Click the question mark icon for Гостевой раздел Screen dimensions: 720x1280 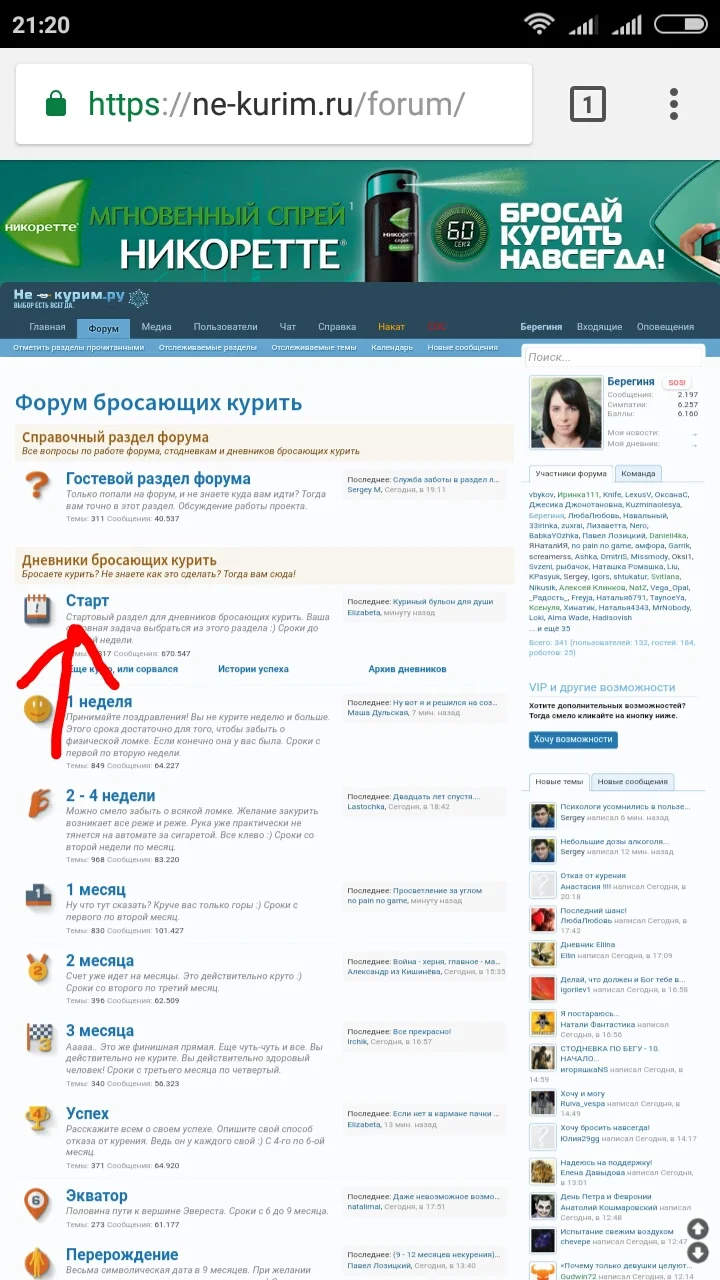[x=37, y=486]
